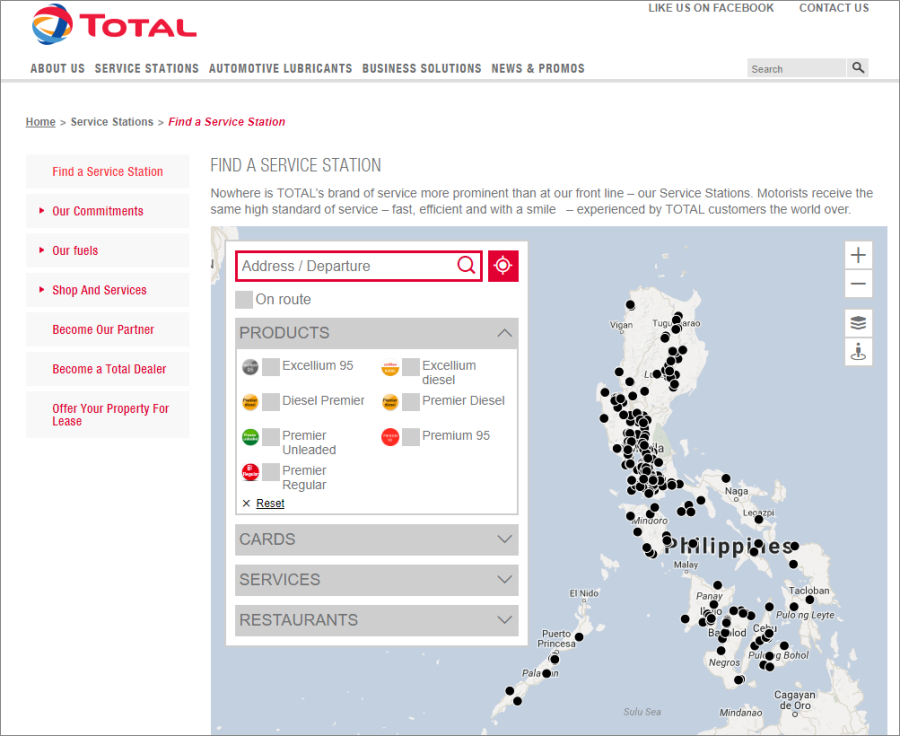Open the NEWS & PROMOS menu
The image size is (900, 736).
pos(538,68)
